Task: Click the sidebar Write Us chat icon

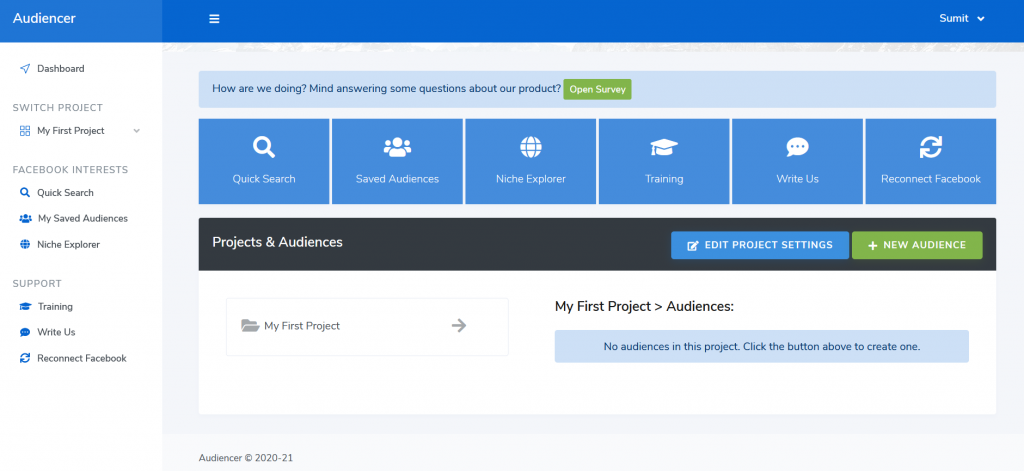Action: 25,332
